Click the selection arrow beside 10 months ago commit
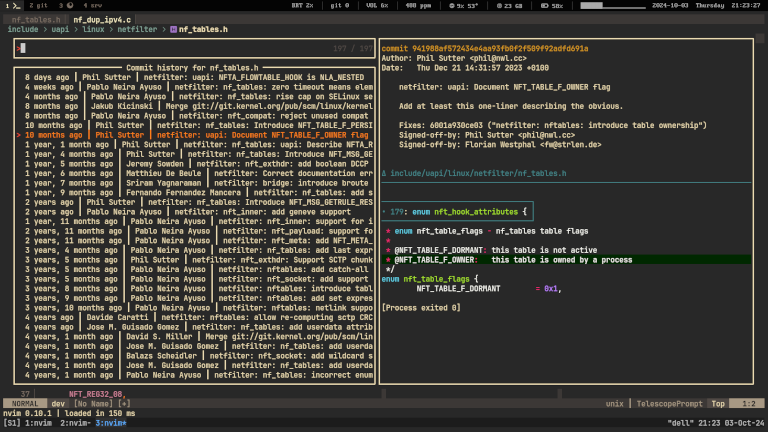This screenshot has height=432, width=768. pyautogui.click(x=19, y=134)
